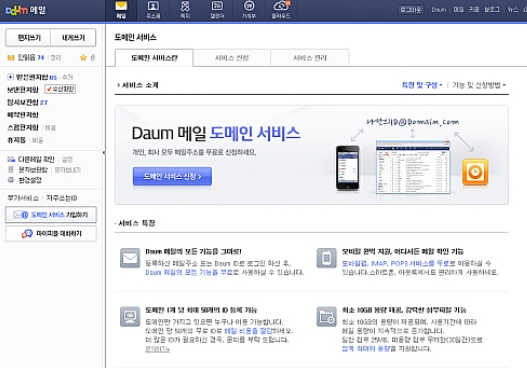Click the 환경설정 gear icon
The height and width of the screenshot is (368, 527).
point(11,180)
